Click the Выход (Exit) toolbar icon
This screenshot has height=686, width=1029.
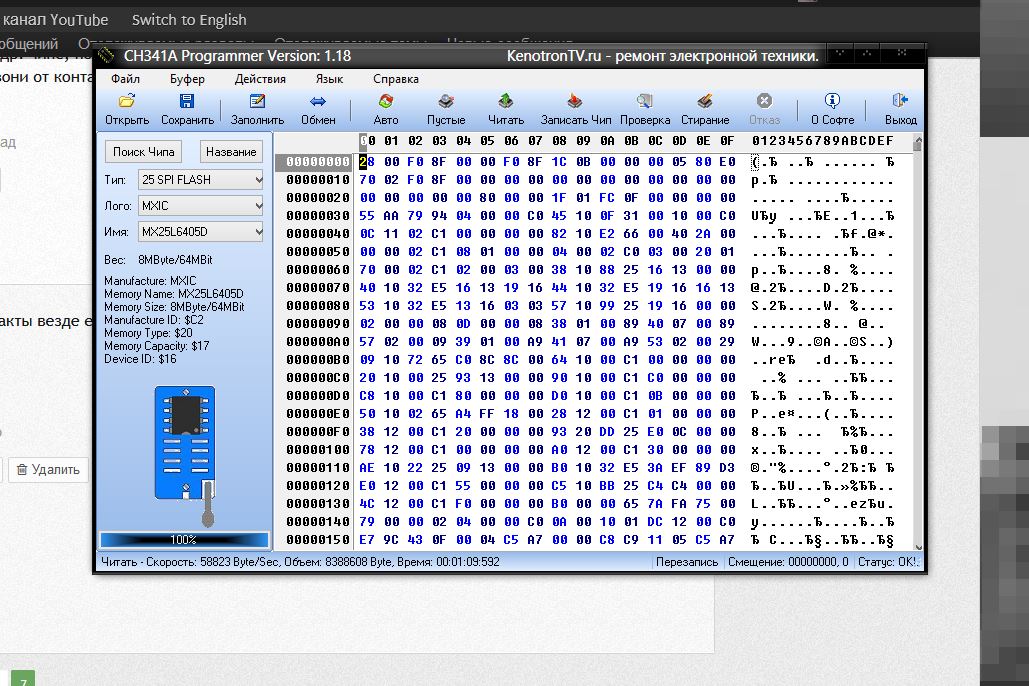pyautogui.click(x=900, y=102)
